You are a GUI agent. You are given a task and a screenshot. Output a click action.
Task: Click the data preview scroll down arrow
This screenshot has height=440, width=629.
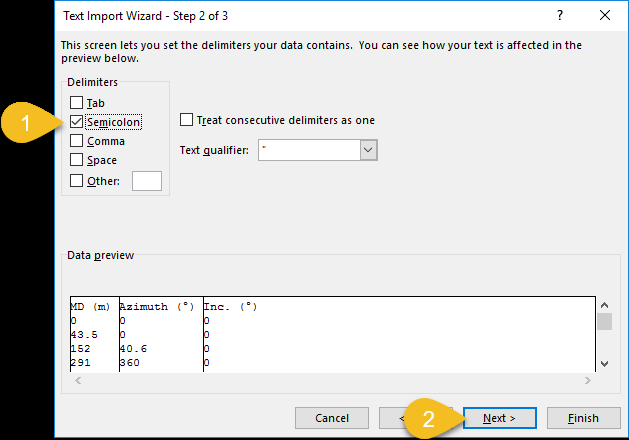click(603, 364)
